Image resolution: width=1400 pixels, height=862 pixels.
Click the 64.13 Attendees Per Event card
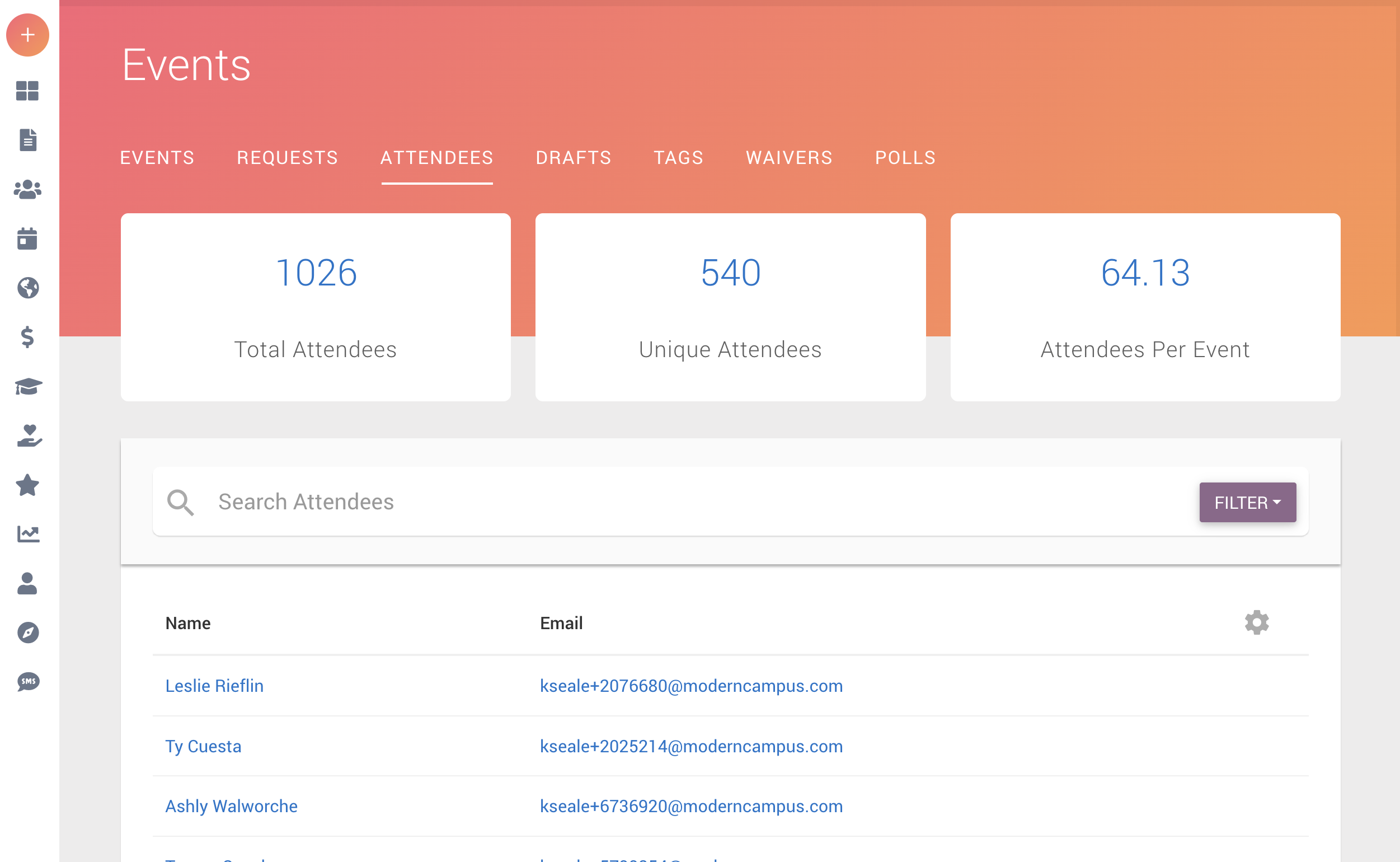click(x=1145, y=307)
